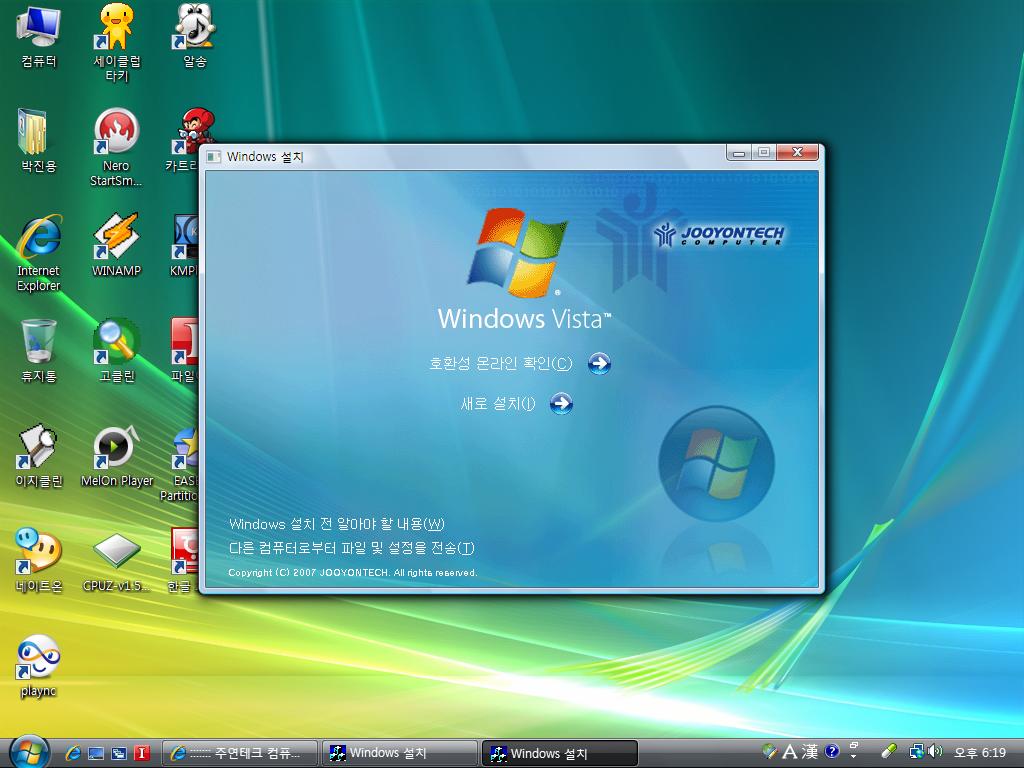
Task: Click the language bar help icon
Action: (x=831, y=751)
